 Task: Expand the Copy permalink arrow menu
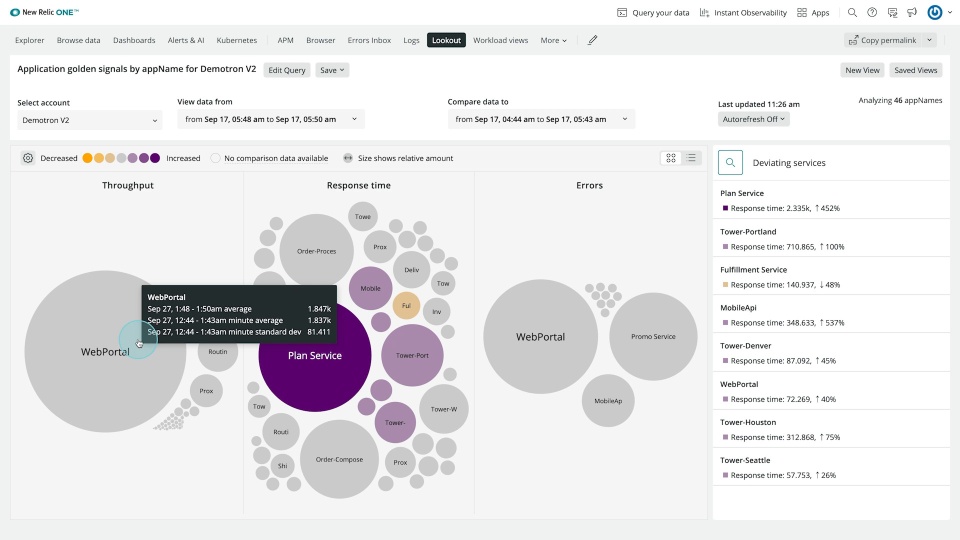tap(929, 40)
